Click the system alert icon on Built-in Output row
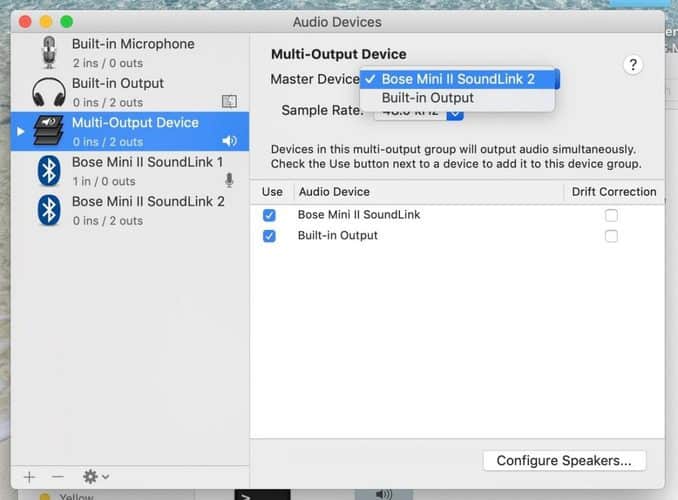This screenshot has height=500, width=678. [x=229, y=101]
